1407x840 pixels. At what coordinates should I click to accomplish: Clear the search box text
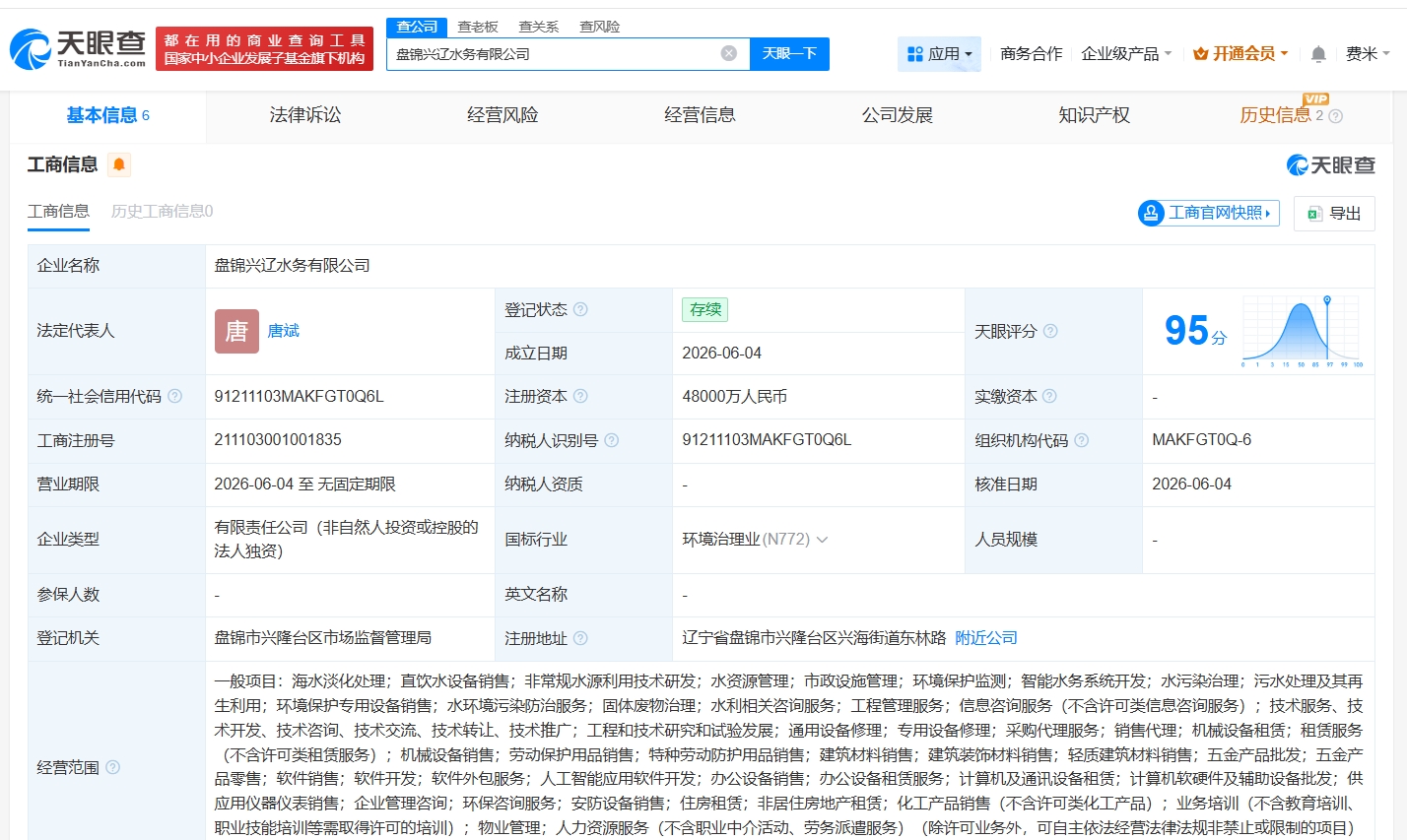pyautogui.click(x=729, y=53)
